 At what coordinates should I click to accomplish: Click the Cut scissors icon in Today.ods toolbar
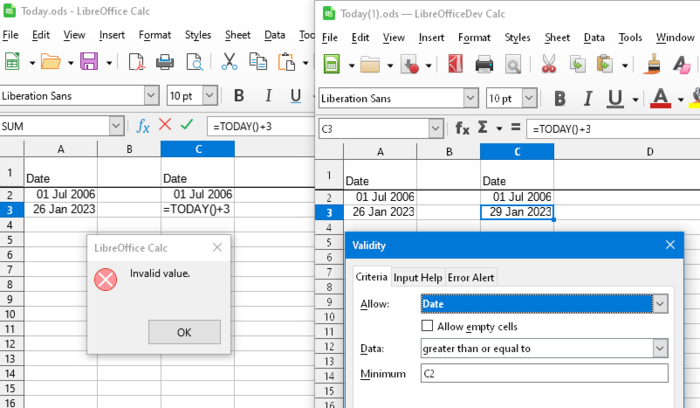[229, 62]
